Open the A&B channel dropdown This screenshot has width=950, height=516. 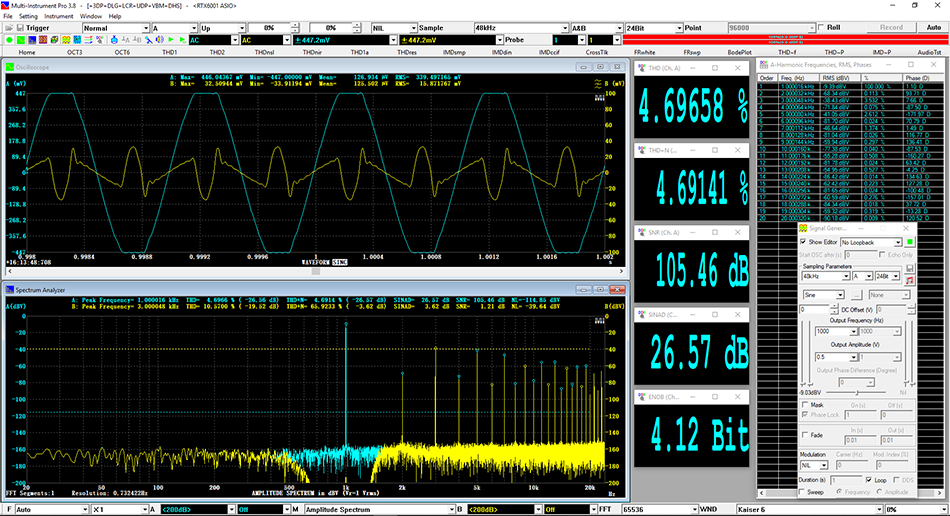coord(597,28)
